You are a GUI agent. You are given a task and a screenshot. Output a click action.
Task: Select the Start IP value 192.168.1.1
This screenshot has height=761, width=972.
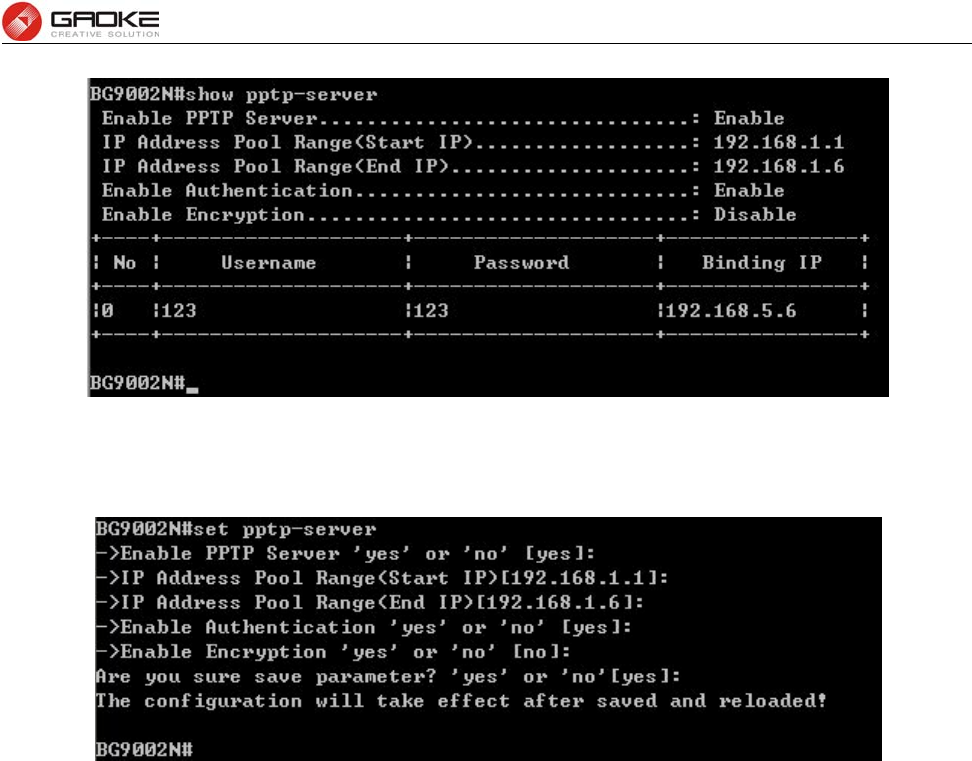779,143
